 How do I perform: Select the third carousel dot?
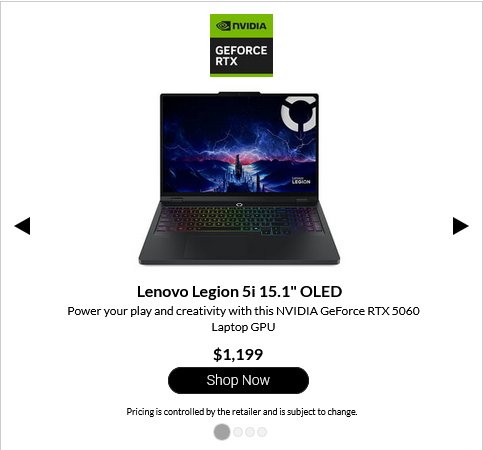(x=250, y=432)
